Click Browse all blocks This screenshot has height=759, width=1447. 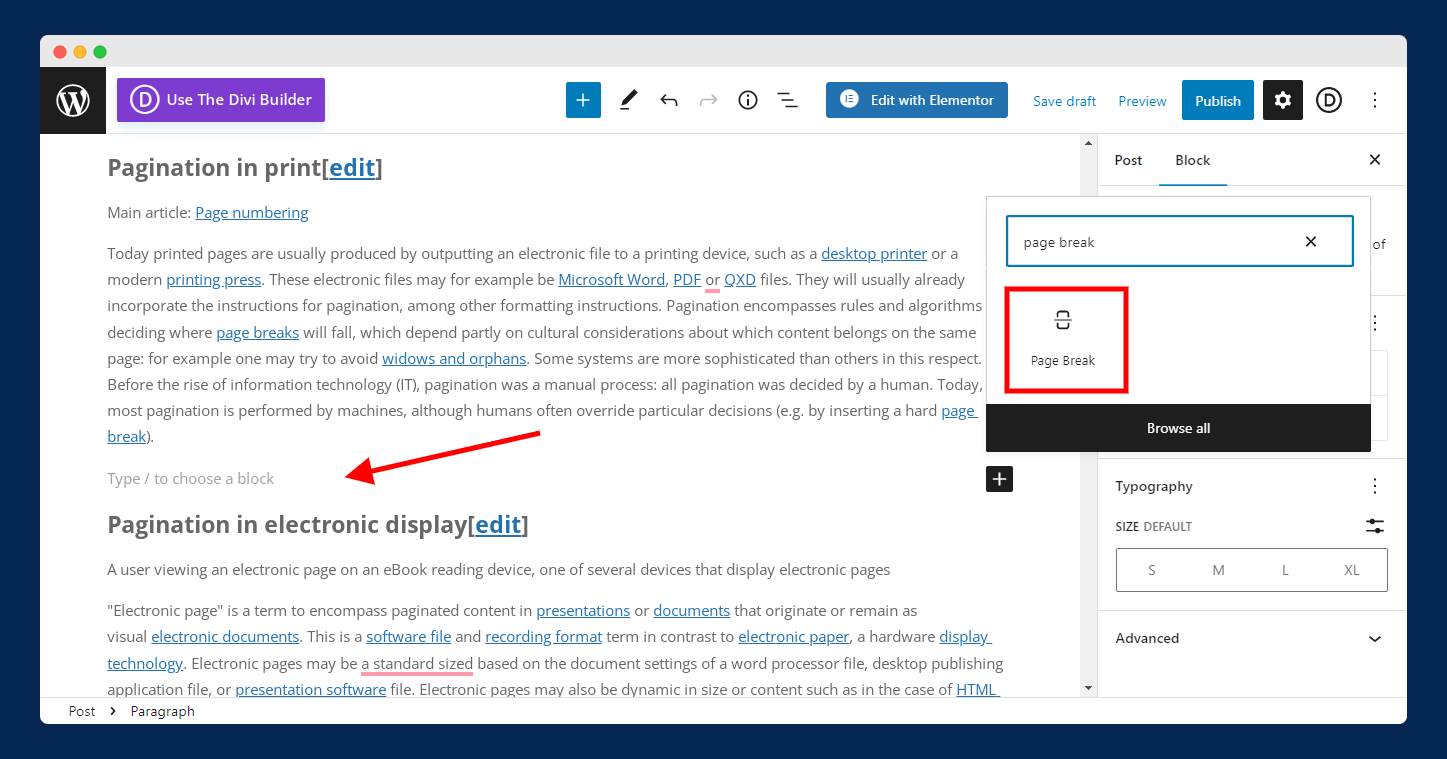point(1178,428)
